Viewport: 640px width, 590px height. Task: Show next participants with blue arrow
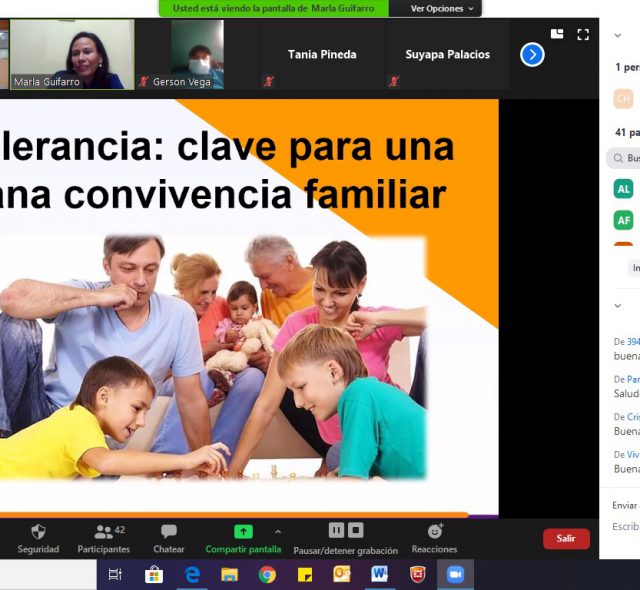point(532,55)
